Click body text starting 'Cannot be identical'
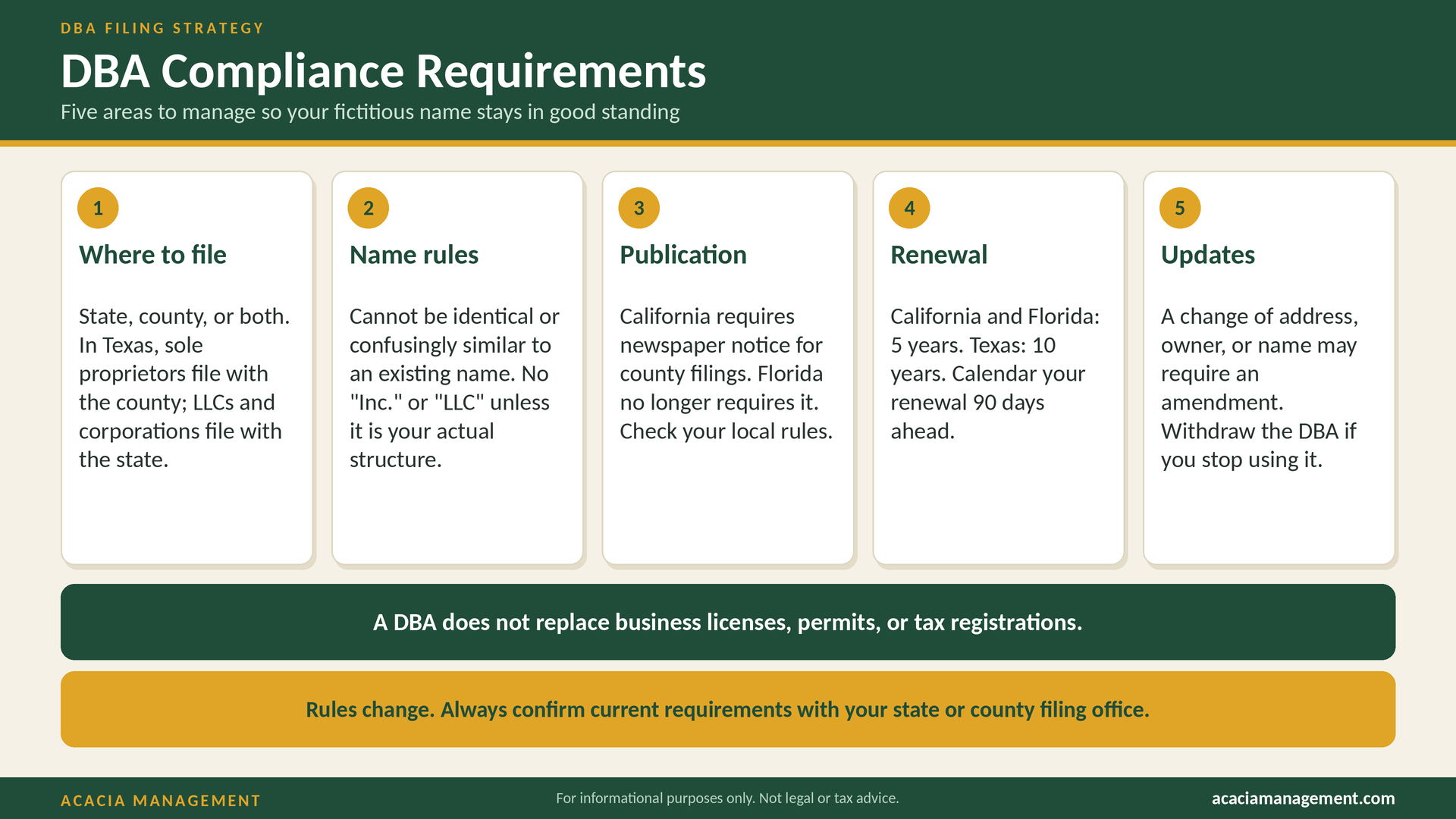 click(x=454, y=388)
